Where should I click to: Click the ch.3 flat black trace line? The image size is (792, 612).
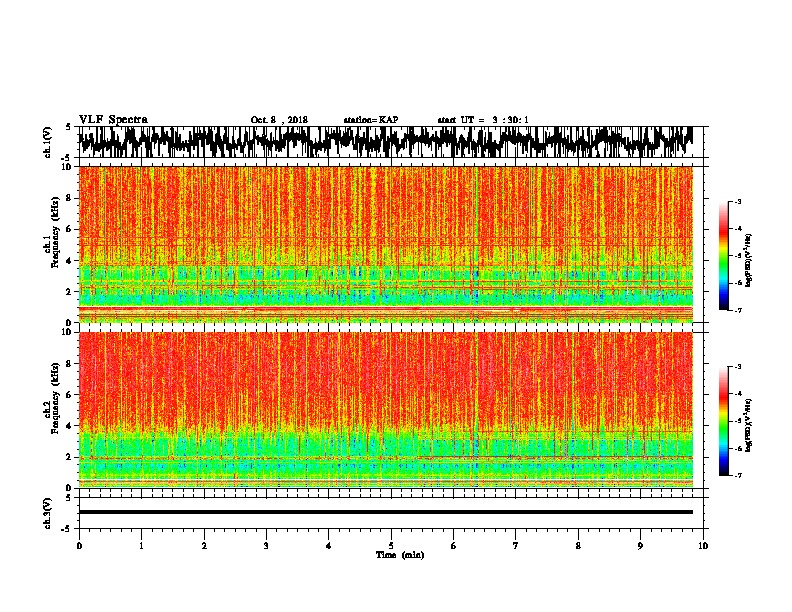pyautogui.click(x=385, y=512)
